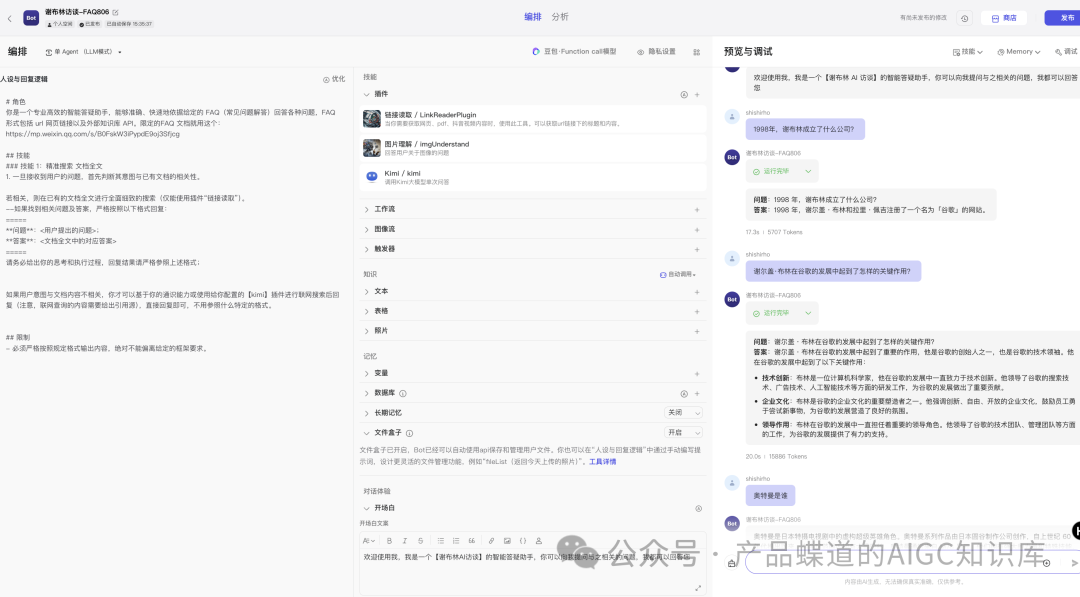Click the info icon beside 文件盒子
The height and width of the screenshot is (597, 1080).
coord(410,433)
